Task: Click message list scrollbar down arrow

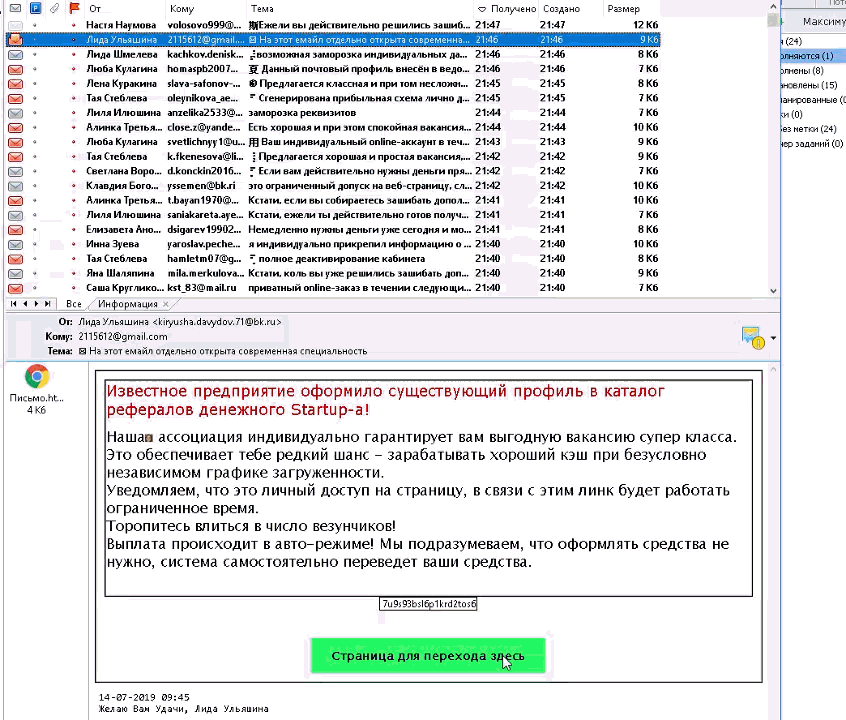Action: 773,290
